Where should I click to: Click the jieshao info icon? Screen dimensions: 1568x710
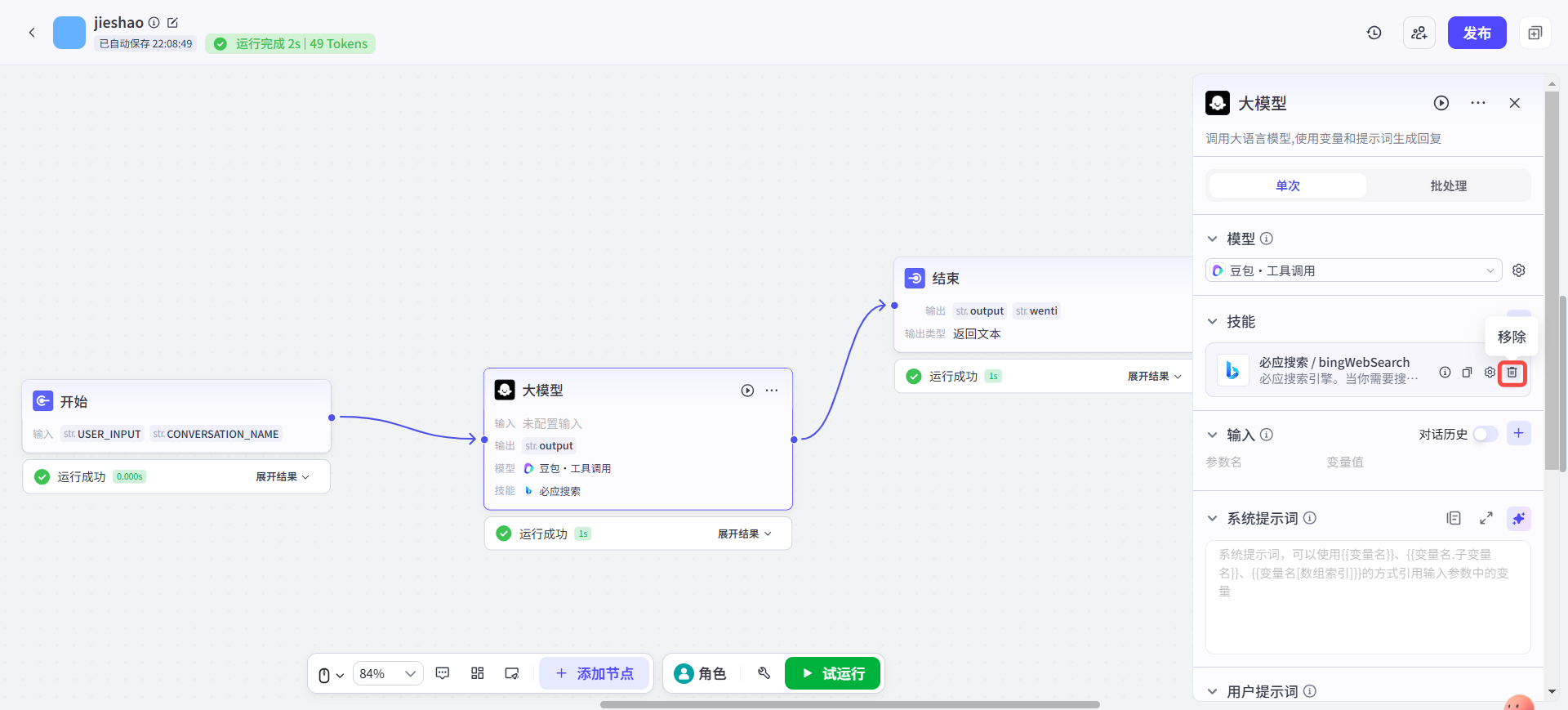pos(154,23)
